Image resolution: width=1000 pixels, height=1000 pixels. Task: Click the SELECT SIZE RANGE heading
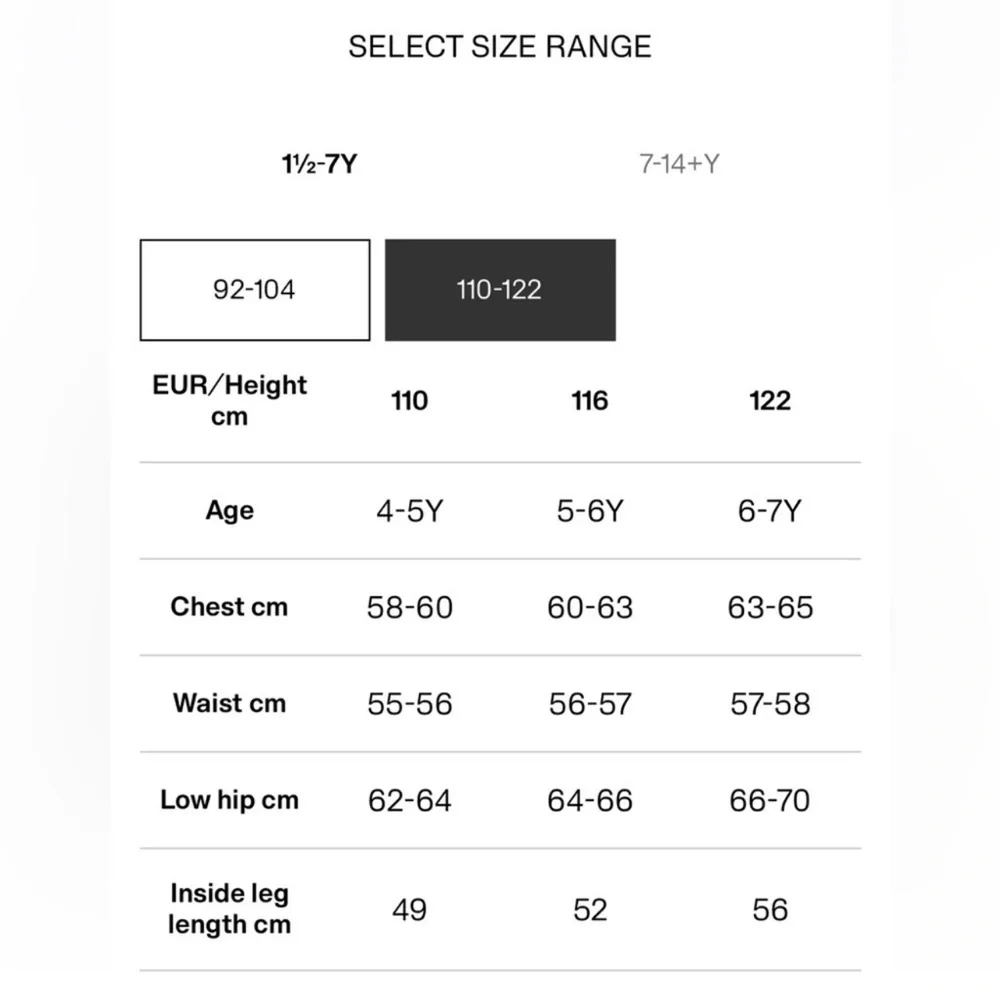pos(500,47)
